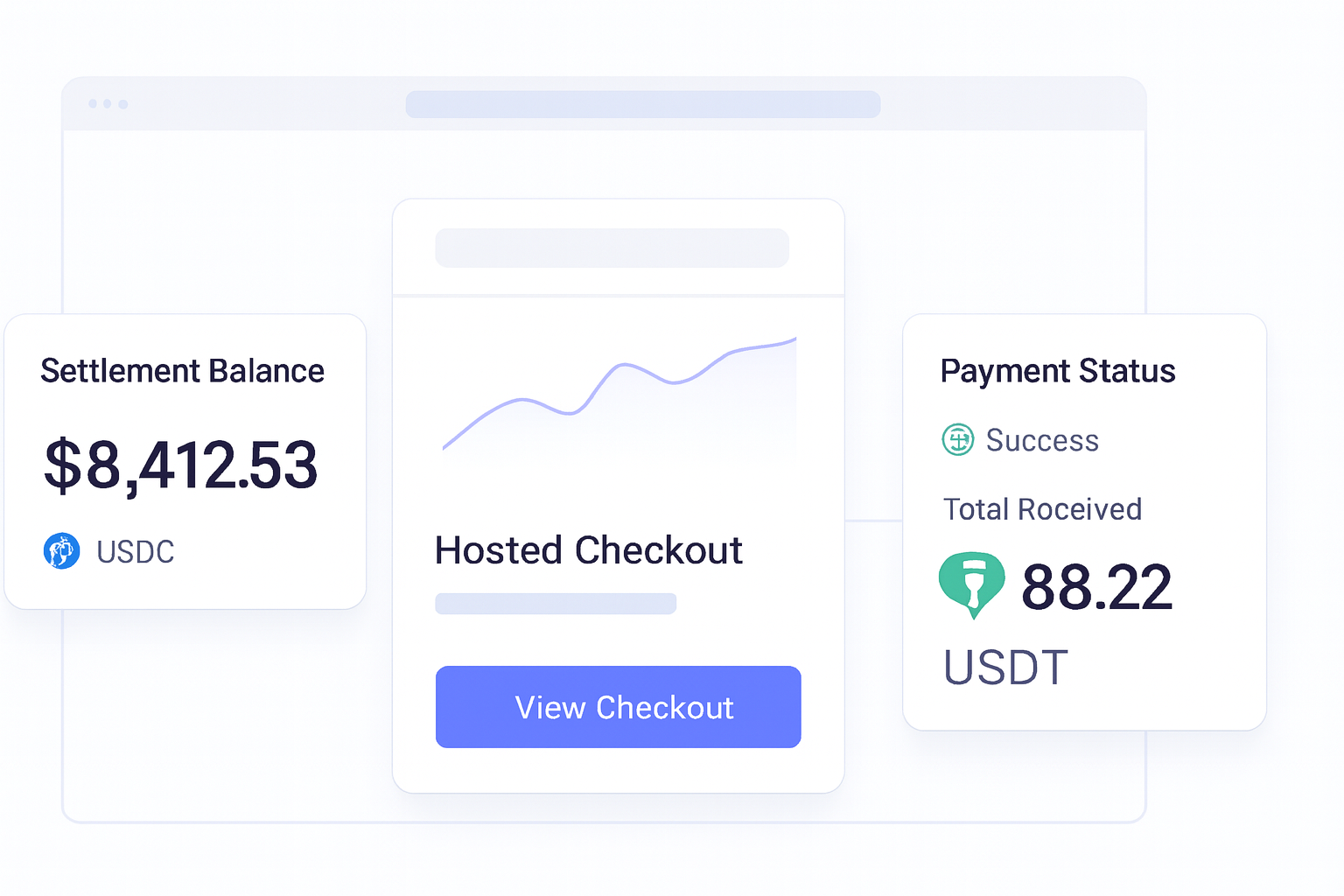Click the blue USDC coin icon
Screen dimensions: 1344x896
(62, 551)
